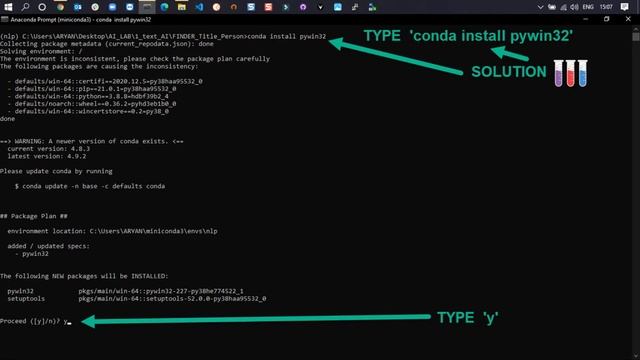
Task: Click the wheel==0.36.2 package line
Action: 92,104
